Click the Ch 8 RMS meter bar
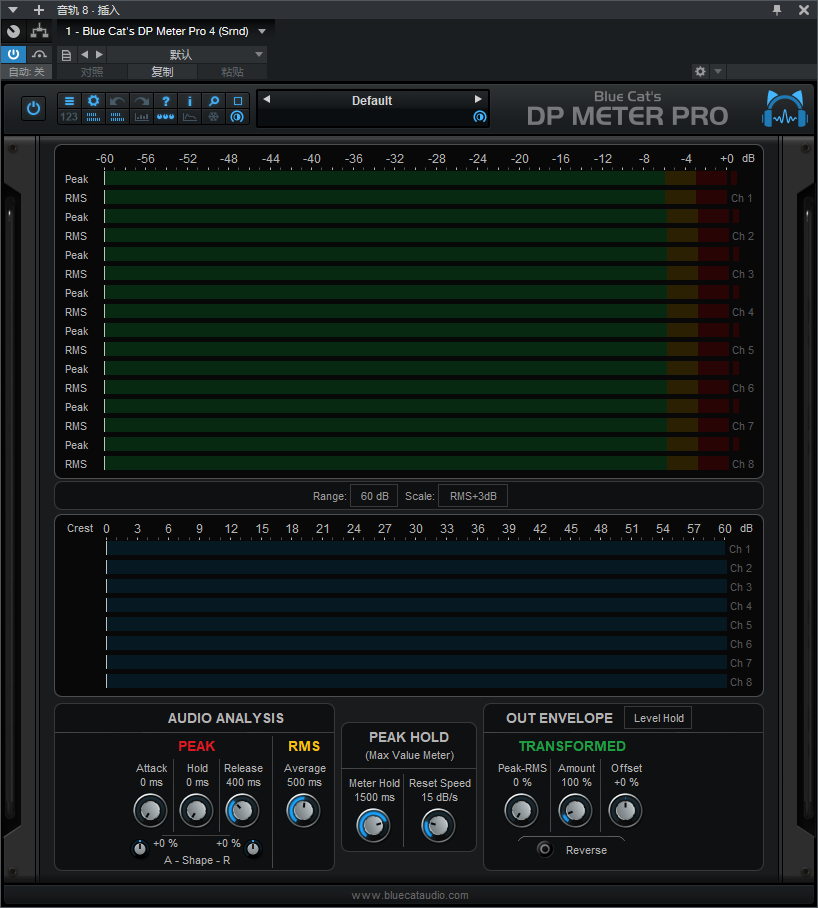Screen dimensions: 818x908 point(416,463)
